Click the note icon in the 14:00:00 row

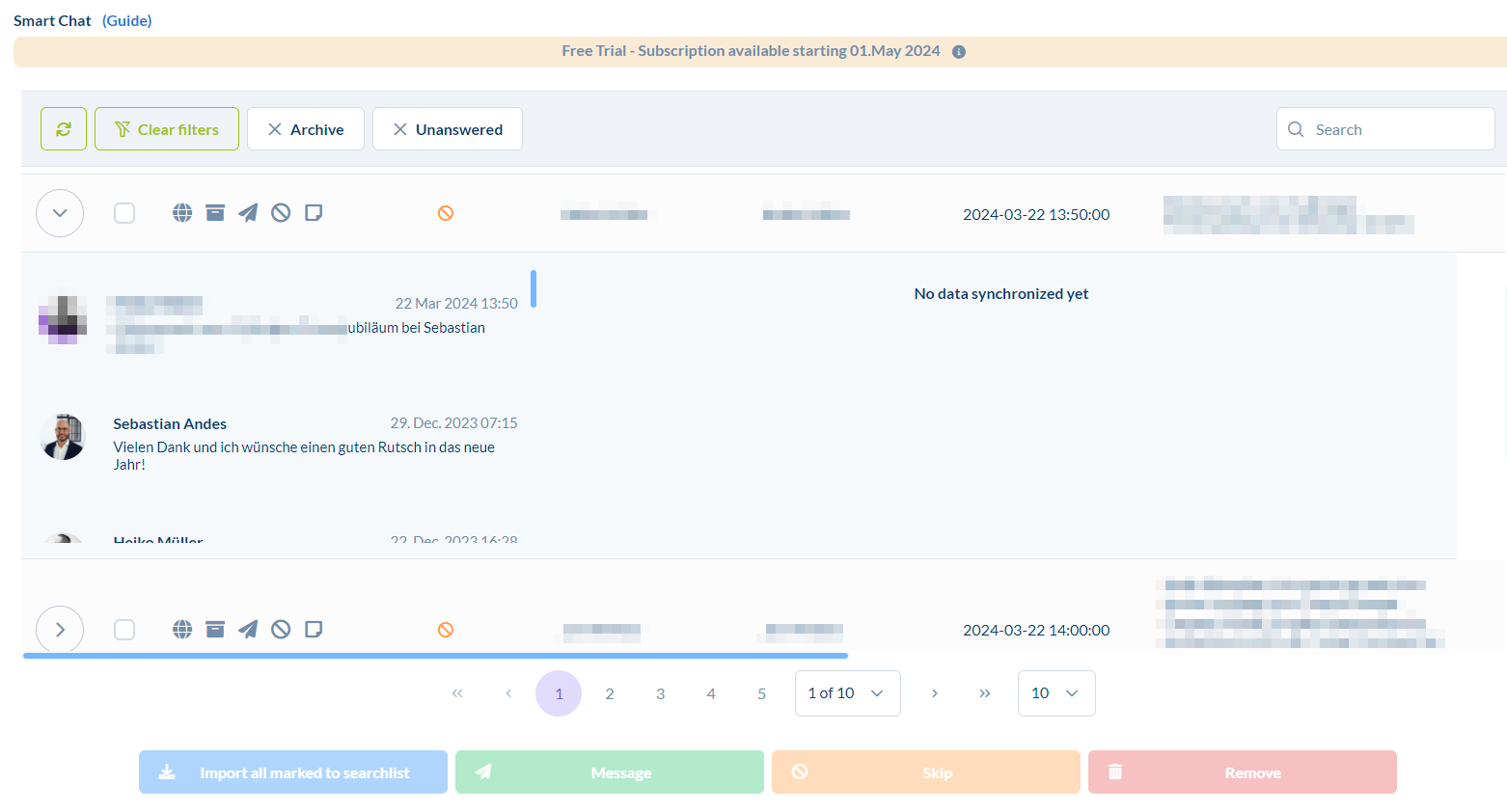[314, 630]
